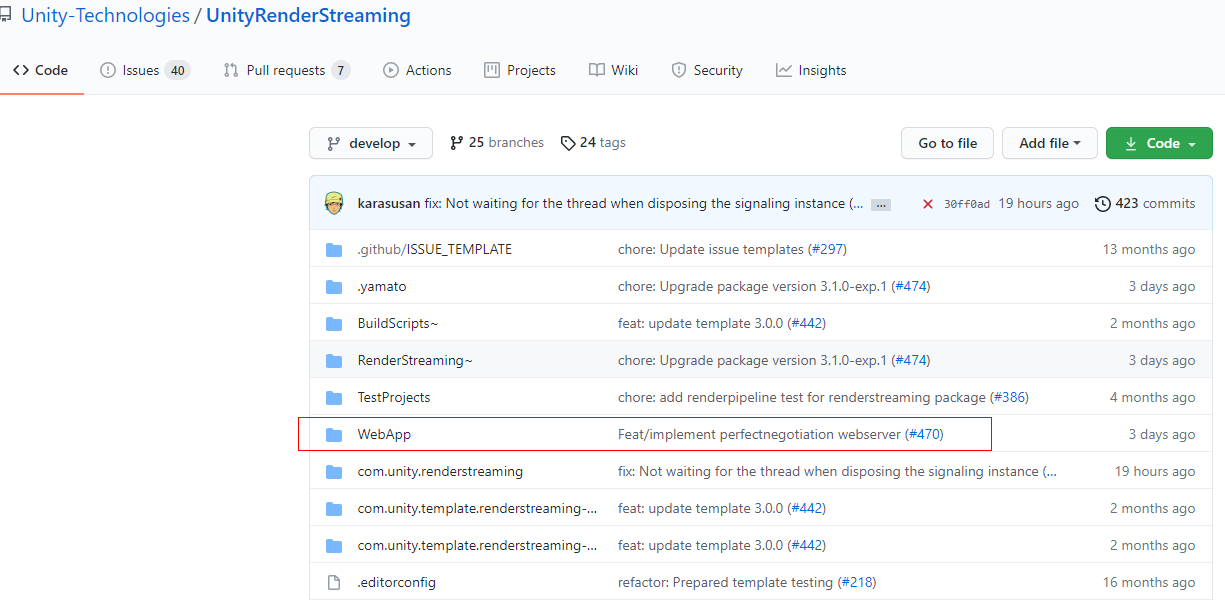Open #474 link in the .yamato row
This screenshot has height=600, width=1225.
coord(910,286)
